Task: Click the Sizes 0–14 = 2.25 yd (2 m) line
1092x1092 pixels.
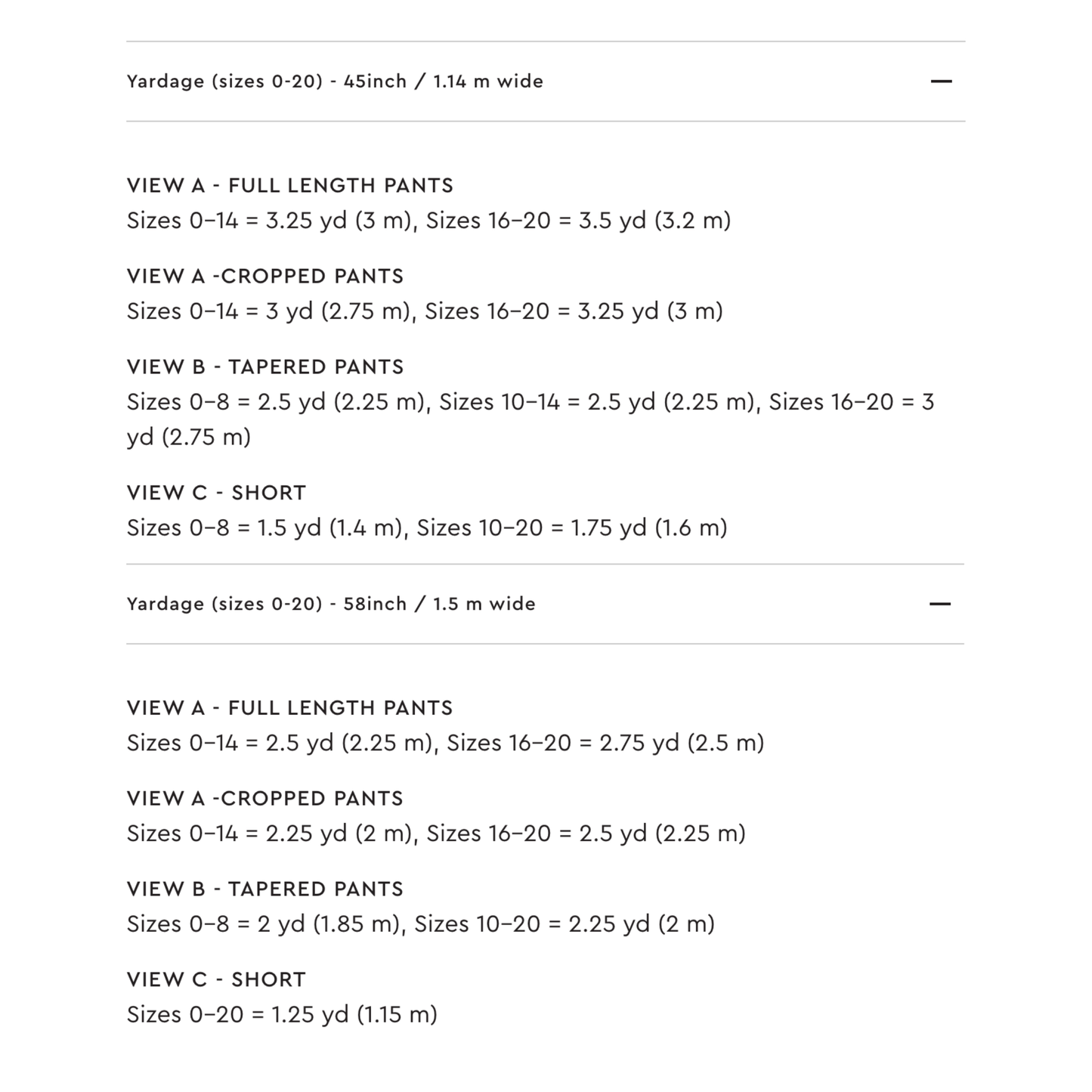Action: pos(436,834)
